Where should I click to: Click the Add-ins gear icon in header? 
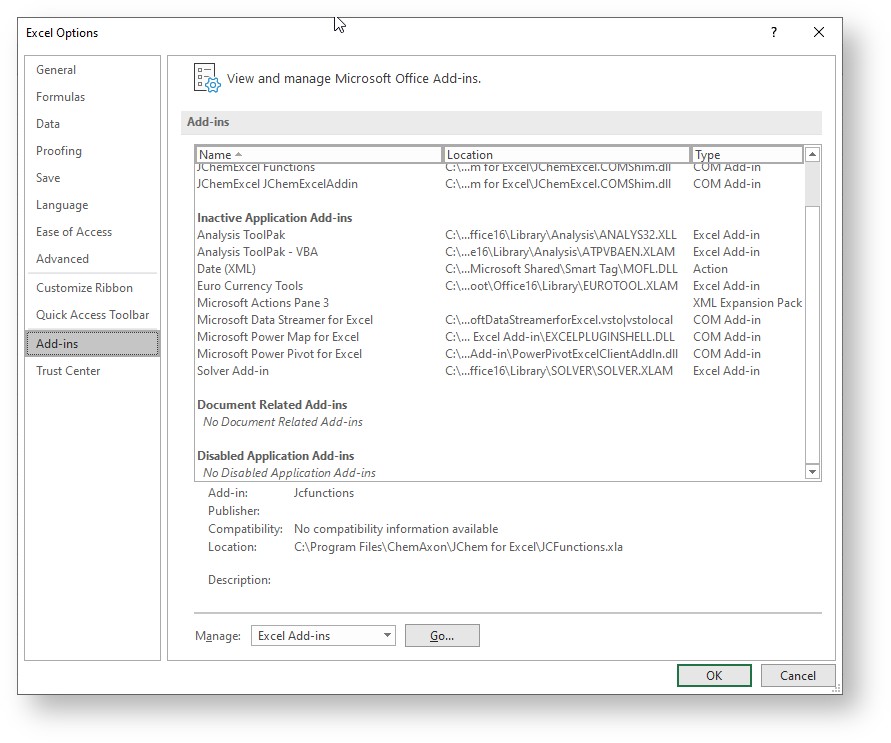pyautogui.click(x=205, y=78)
